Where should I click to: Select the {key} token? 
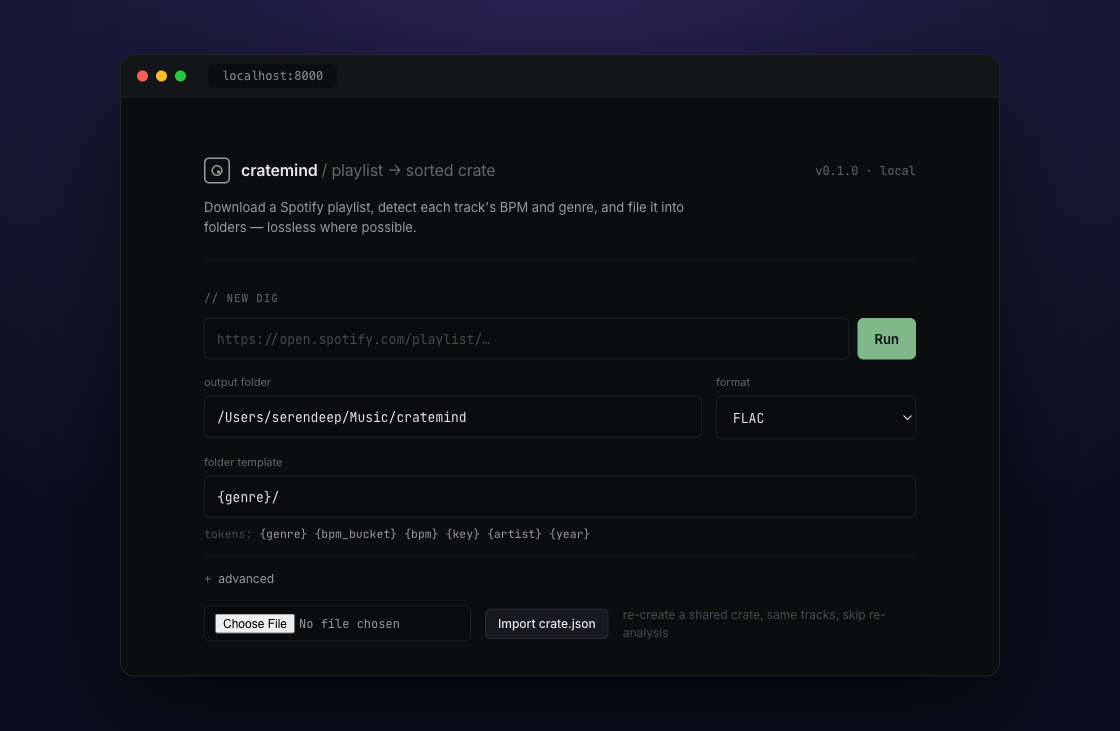(x=463, y=534)
